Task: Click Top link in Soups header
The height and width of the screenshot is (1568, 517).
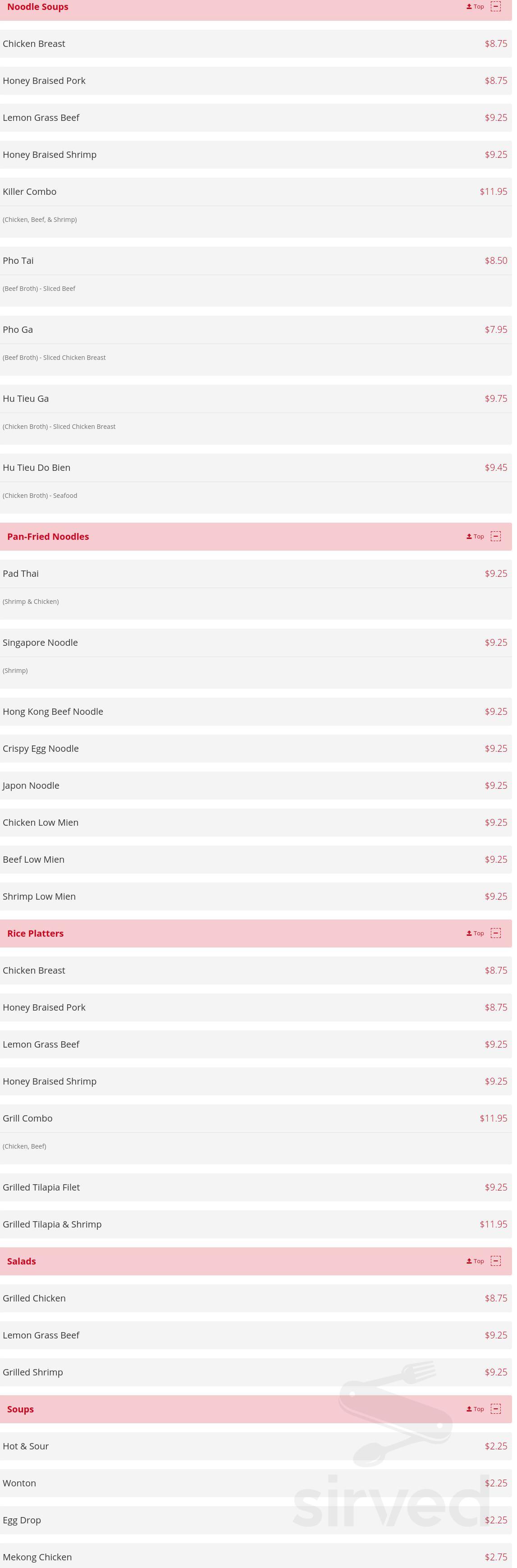Action: [x=475, y=1409]
